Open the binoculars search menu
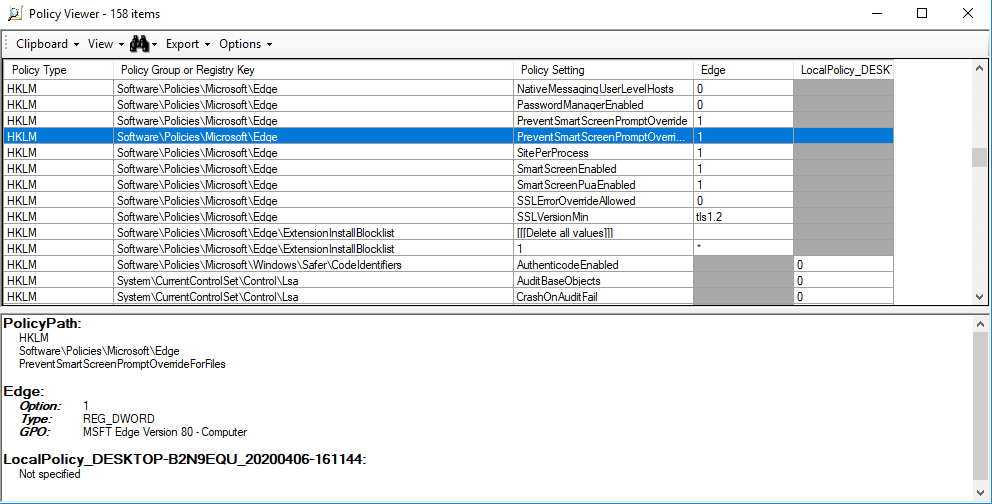The height and width of the screenshot is (504, 992). 143,44
